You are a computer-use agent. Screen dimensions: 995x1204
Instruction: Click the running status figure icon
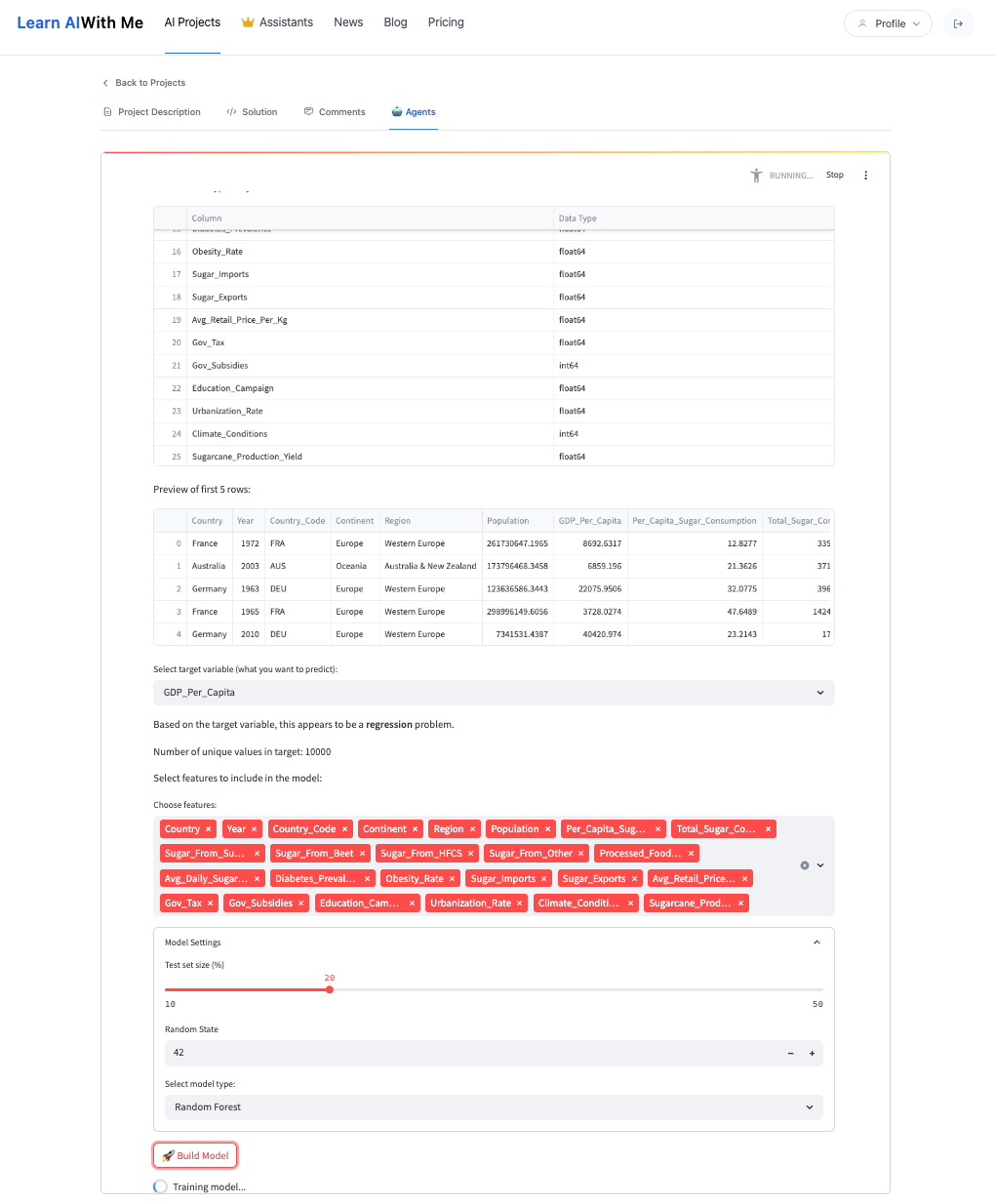pos(756,176)
